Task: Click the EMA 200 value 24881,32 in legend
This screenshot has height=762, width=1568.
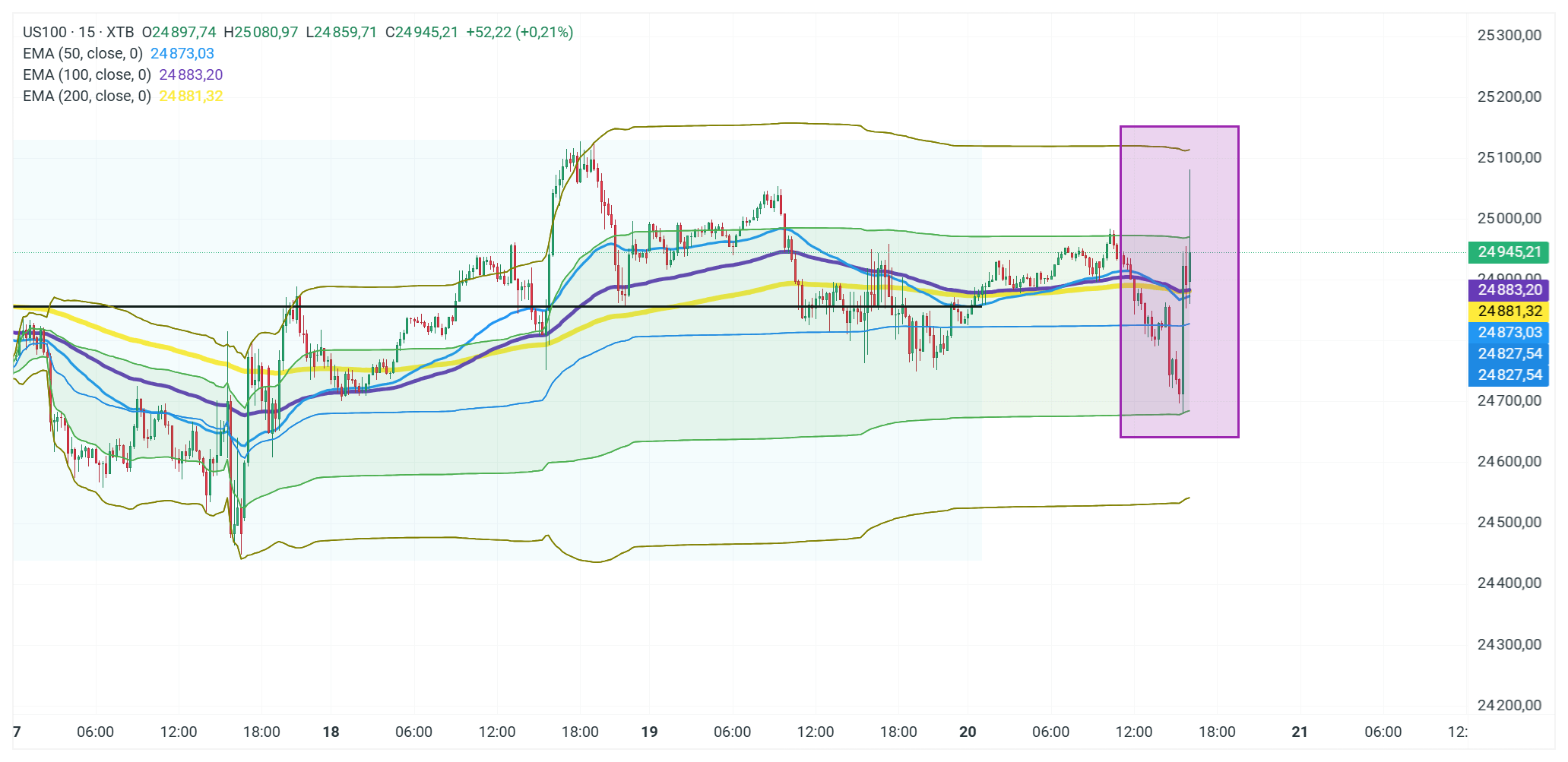Action: (191, 96)
